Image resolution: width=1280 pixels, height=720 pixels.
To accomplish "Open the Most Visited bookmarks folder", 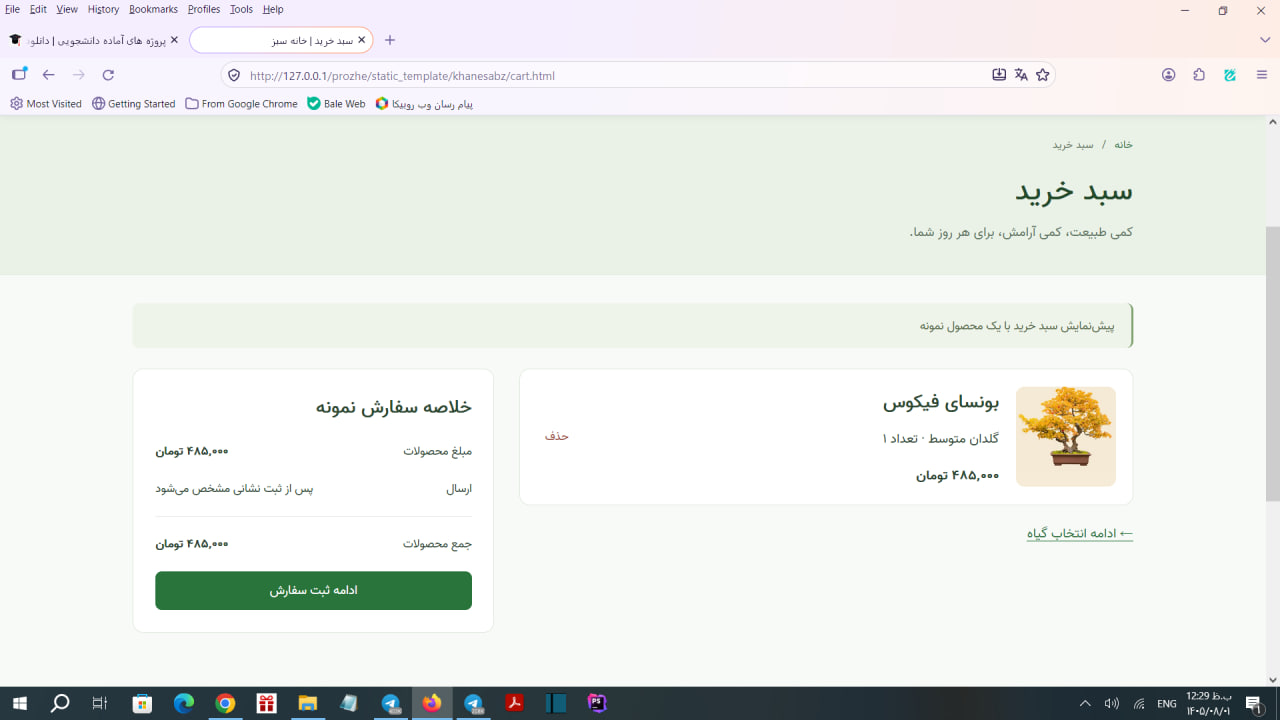I will click(x=46, y=104).
